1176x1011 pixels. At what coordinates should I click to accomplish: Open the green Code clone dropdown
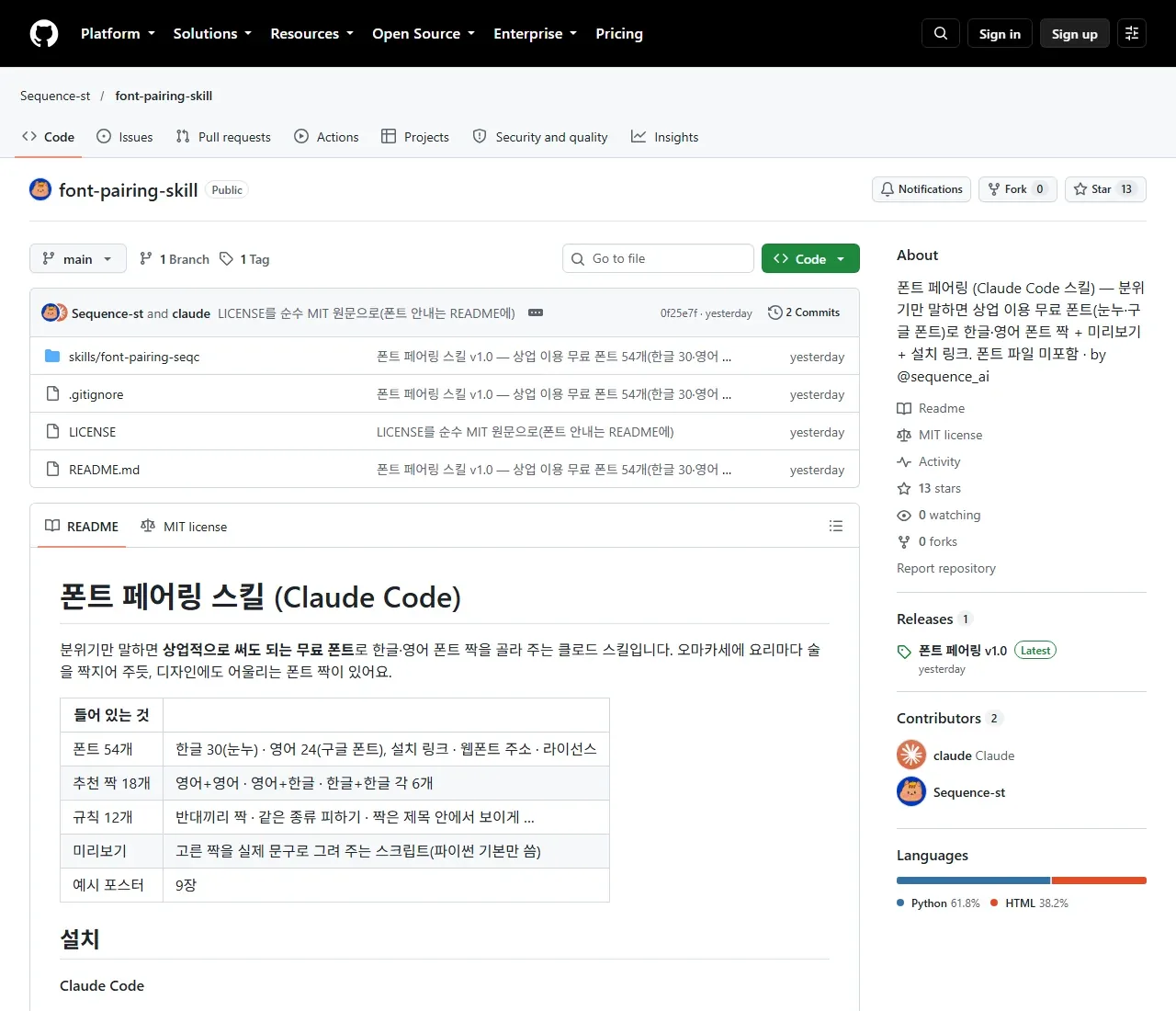(x=810, y=259)
